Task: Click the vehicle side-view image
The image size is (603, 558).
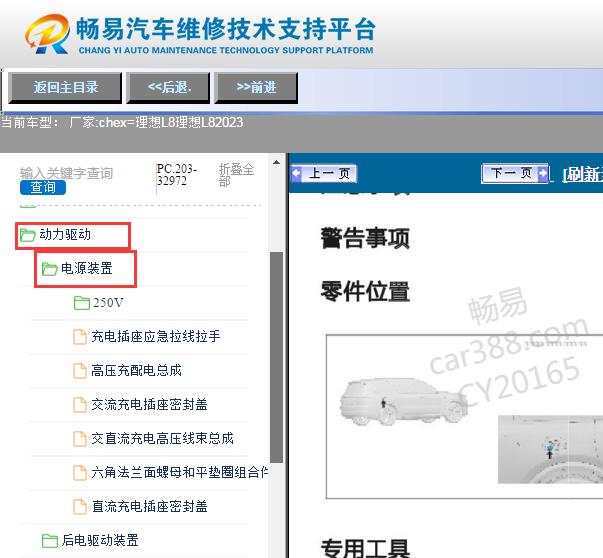Action: (403, 401)
